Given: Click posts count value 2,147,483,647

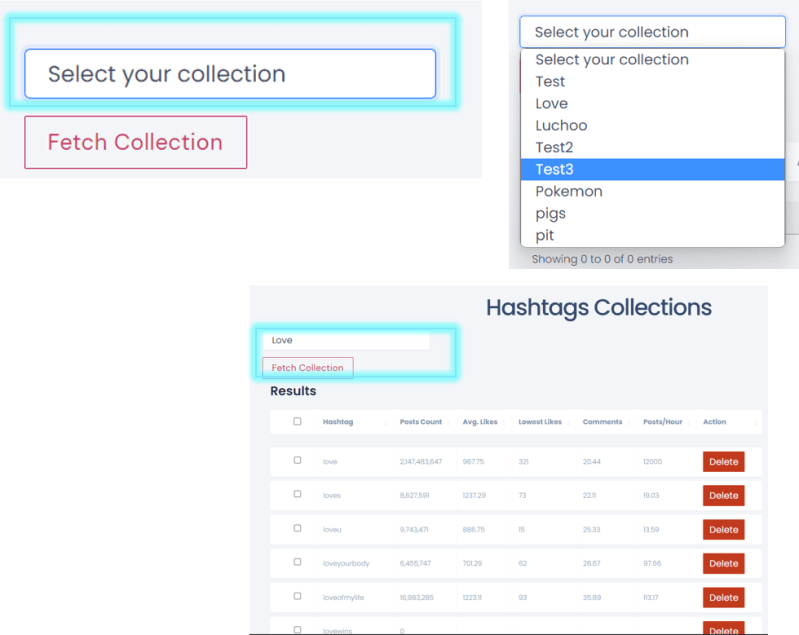Looking at the screenshot, I should click(421, 462).
